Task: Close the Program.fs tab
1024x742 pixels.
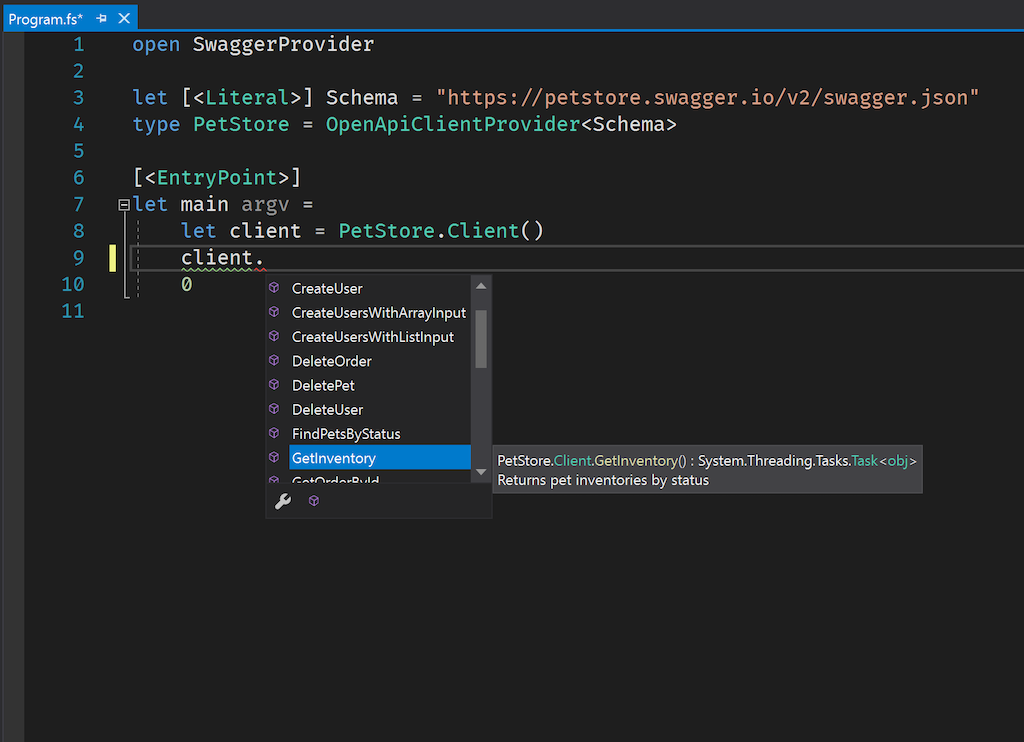Action: [123, 19]
